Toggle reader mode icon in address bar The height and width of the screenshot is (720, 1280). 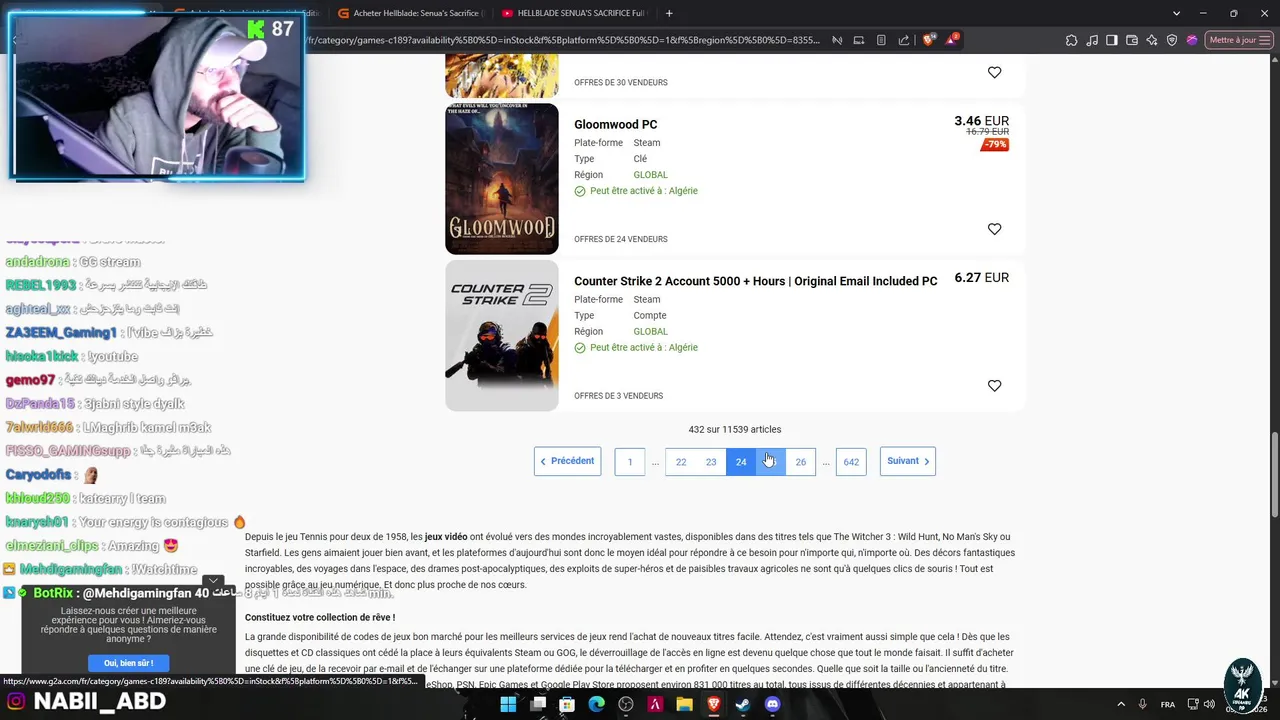pyautogui.click(x=881, y=40)
